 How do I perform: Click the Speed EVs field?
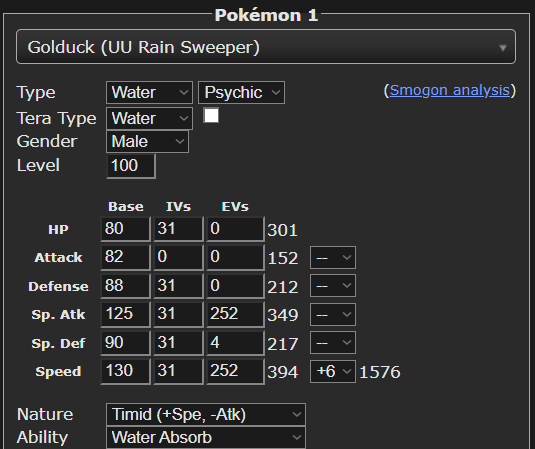pos(235,372)
